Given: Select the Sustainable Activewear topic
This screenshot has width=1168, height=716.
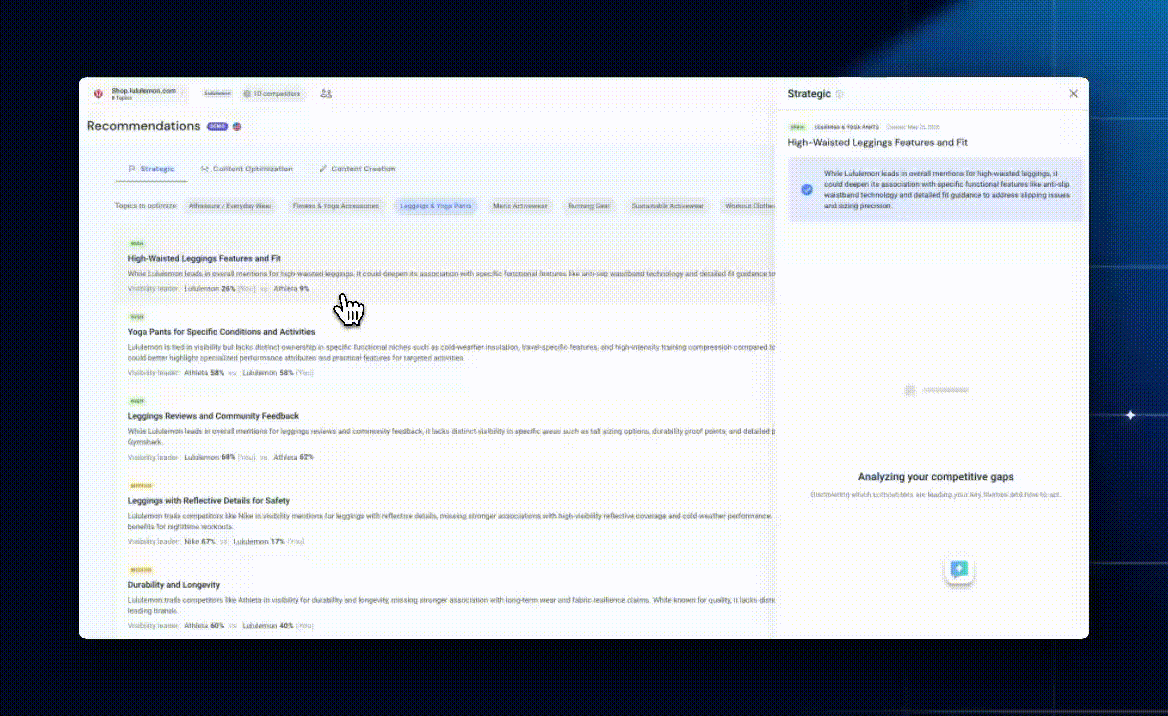Looking at the screenshot, I should click(667, 206).
